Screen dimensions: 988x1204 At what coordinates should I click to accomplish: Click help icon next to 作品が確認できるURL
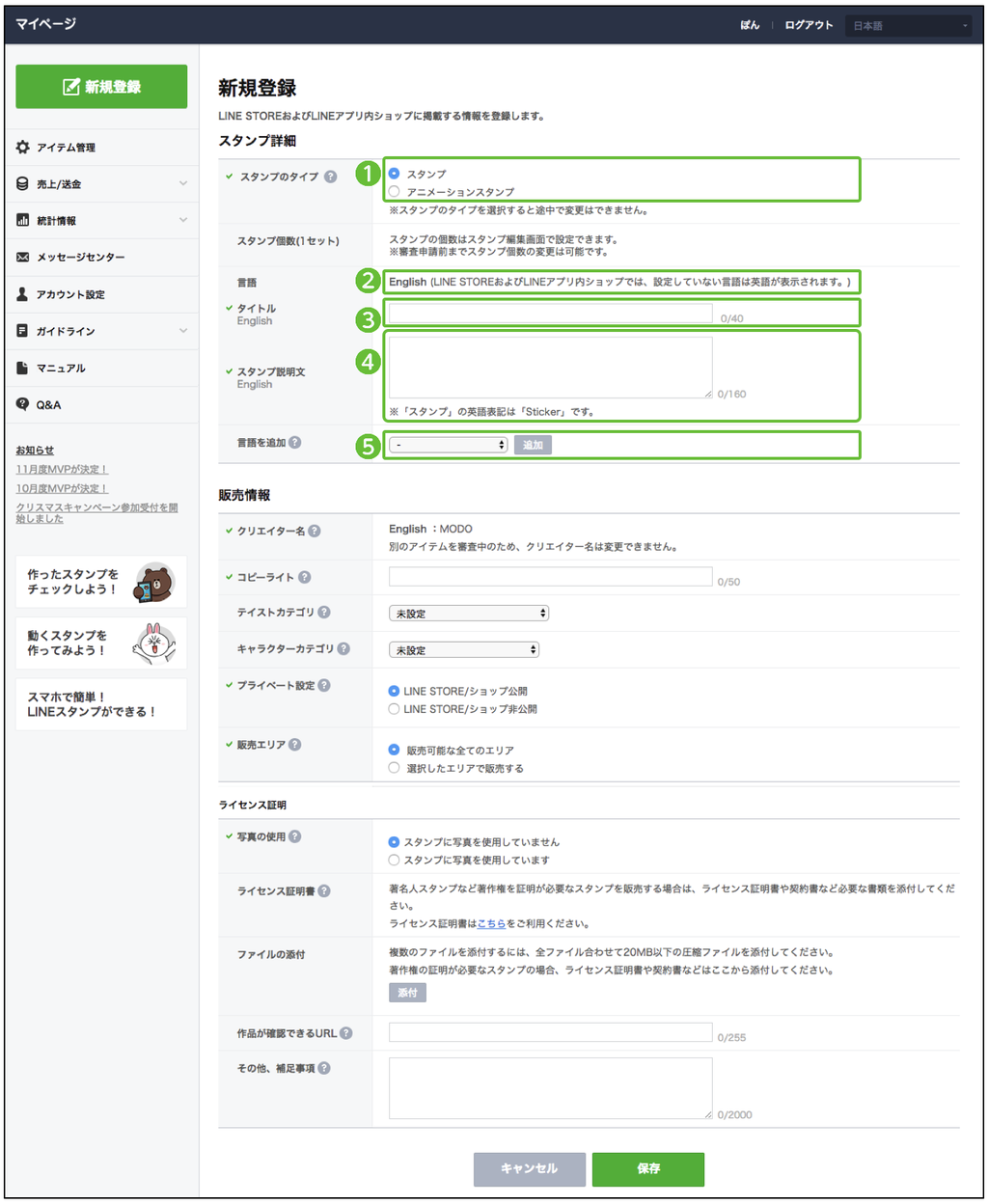[x=346, y=1033]
